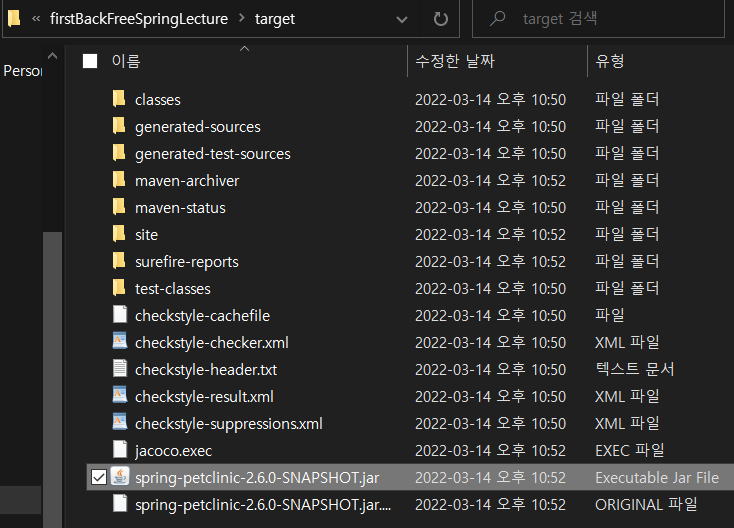Click the folder icon in the address bar
The image size is (734, 528).
click(14, 19)
